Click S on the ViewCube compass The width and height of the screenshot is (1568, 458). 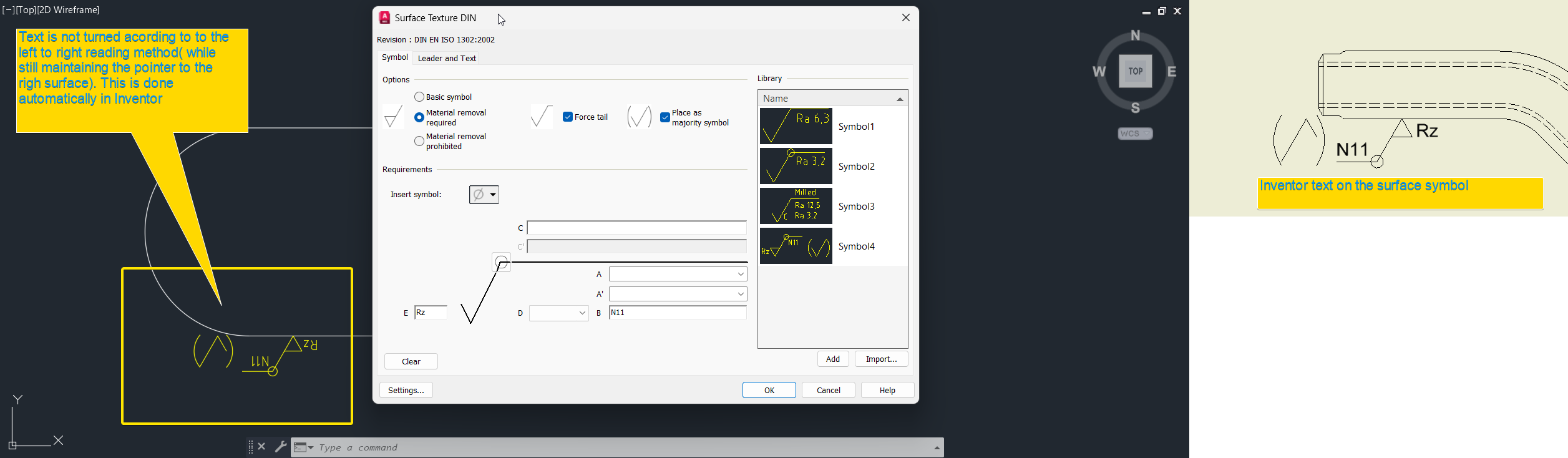[x=1136, y=108]
